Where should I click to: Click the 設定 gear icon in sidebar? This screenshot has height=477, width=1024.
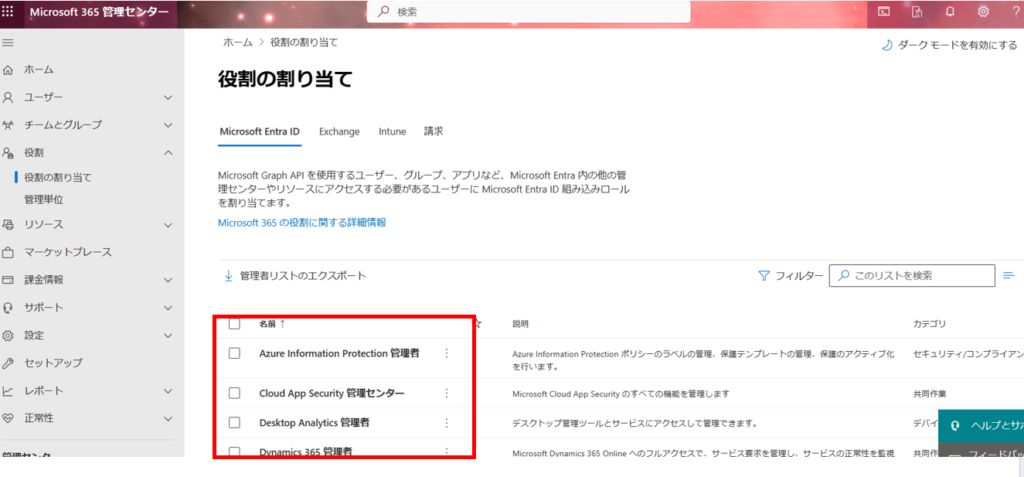pos(8,335)
